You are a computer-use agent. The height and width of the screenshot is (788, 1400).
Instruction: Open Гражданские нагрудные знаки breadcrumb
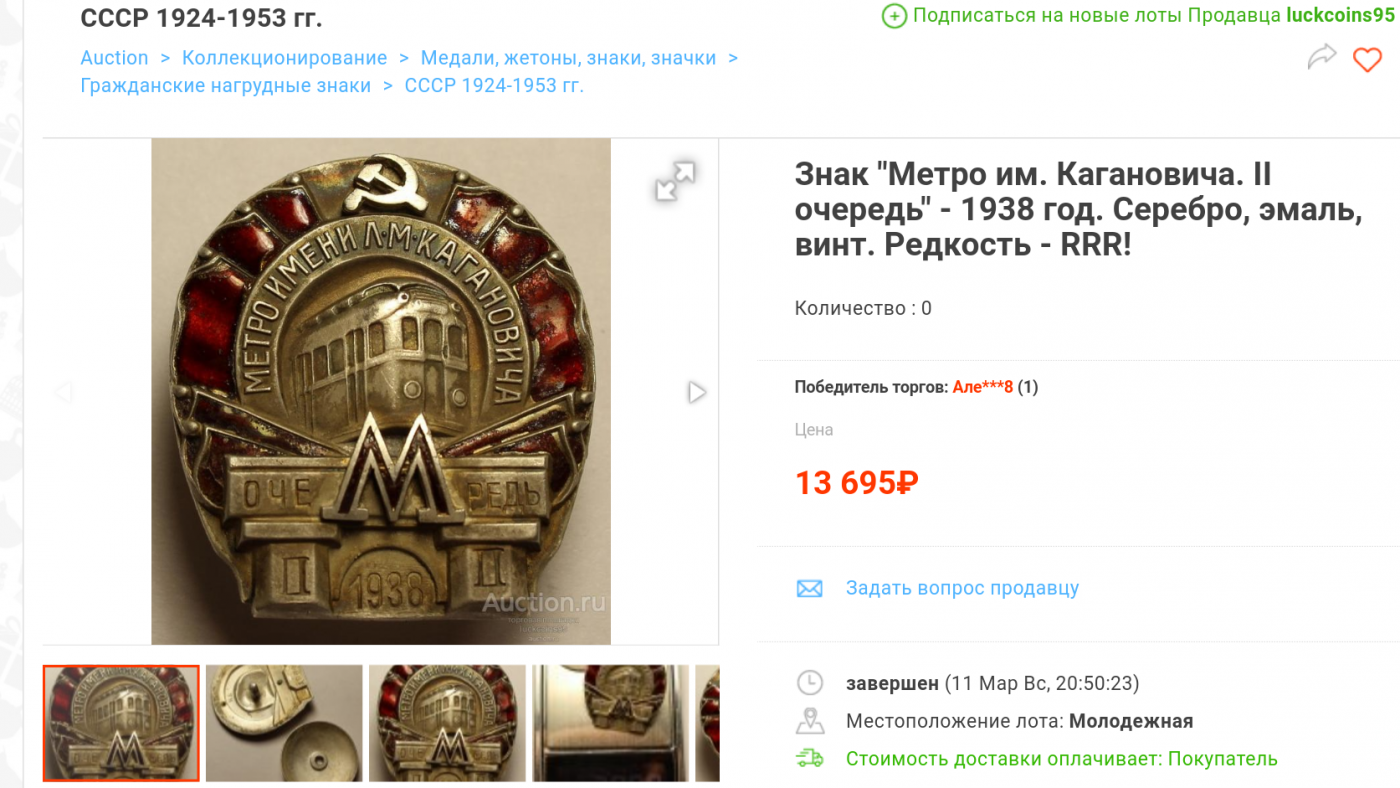[x=225, y=85]
